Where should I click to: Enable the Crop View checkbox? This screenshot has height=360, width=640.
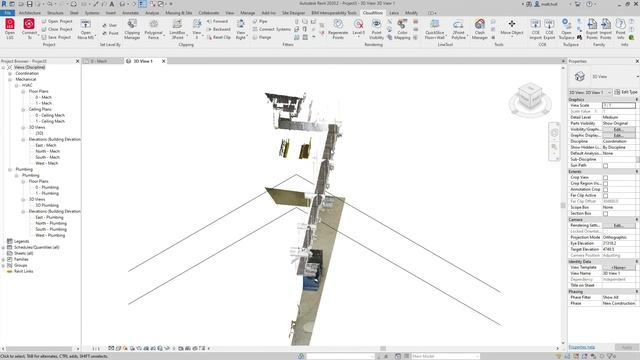605,178
